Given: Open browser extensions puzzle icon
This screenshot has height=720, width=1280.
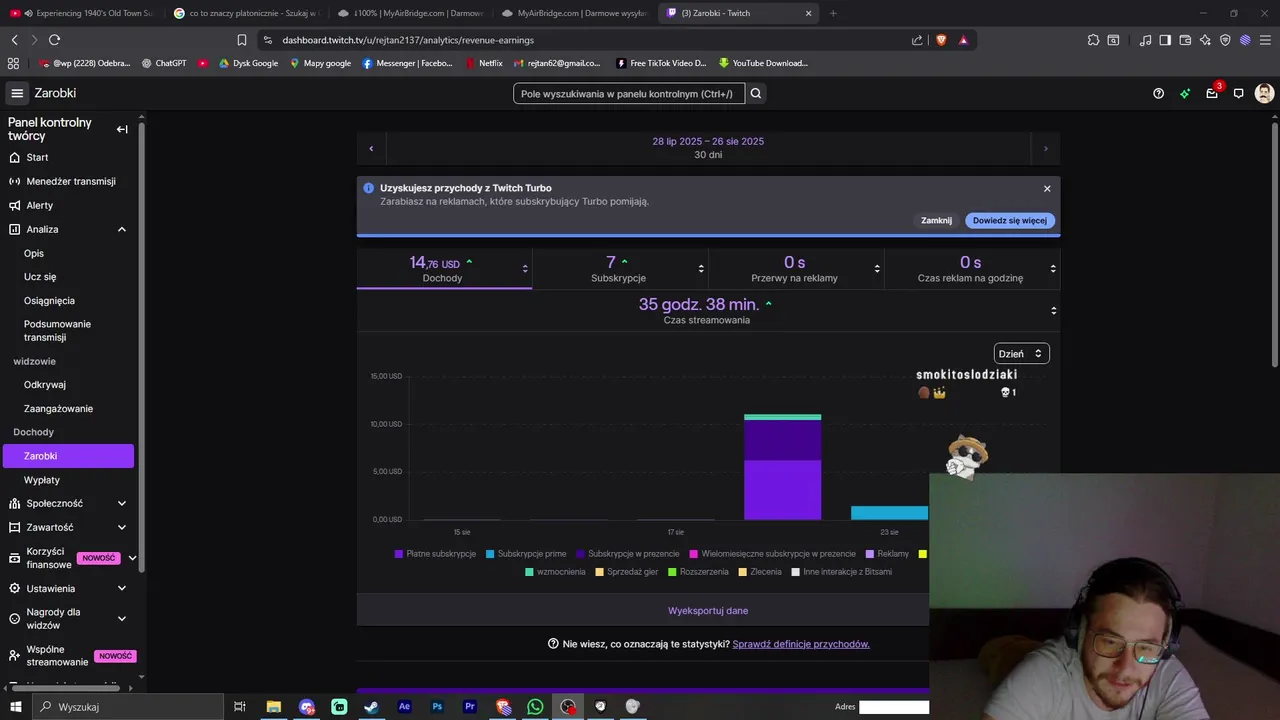Looking at the screenshot, I should click(1093, 40).
